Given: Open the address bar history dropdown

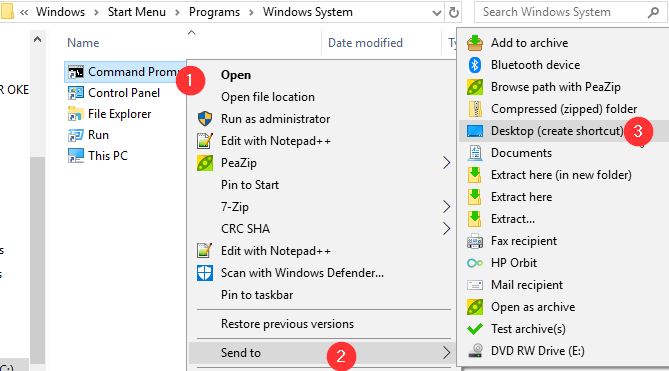Looking at the screenshot, I should 436,13.
